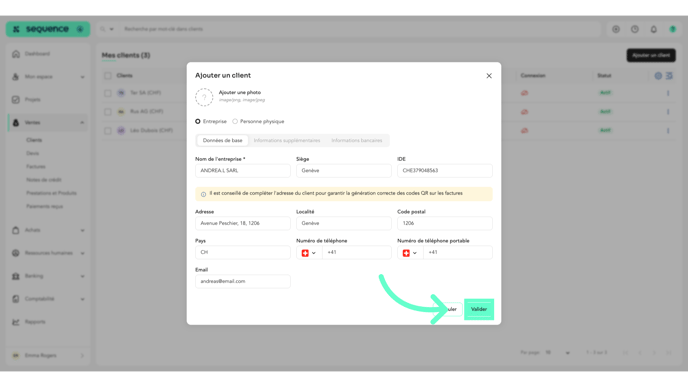
Task: Open the notifications bell
Action: tap(654, 29)
